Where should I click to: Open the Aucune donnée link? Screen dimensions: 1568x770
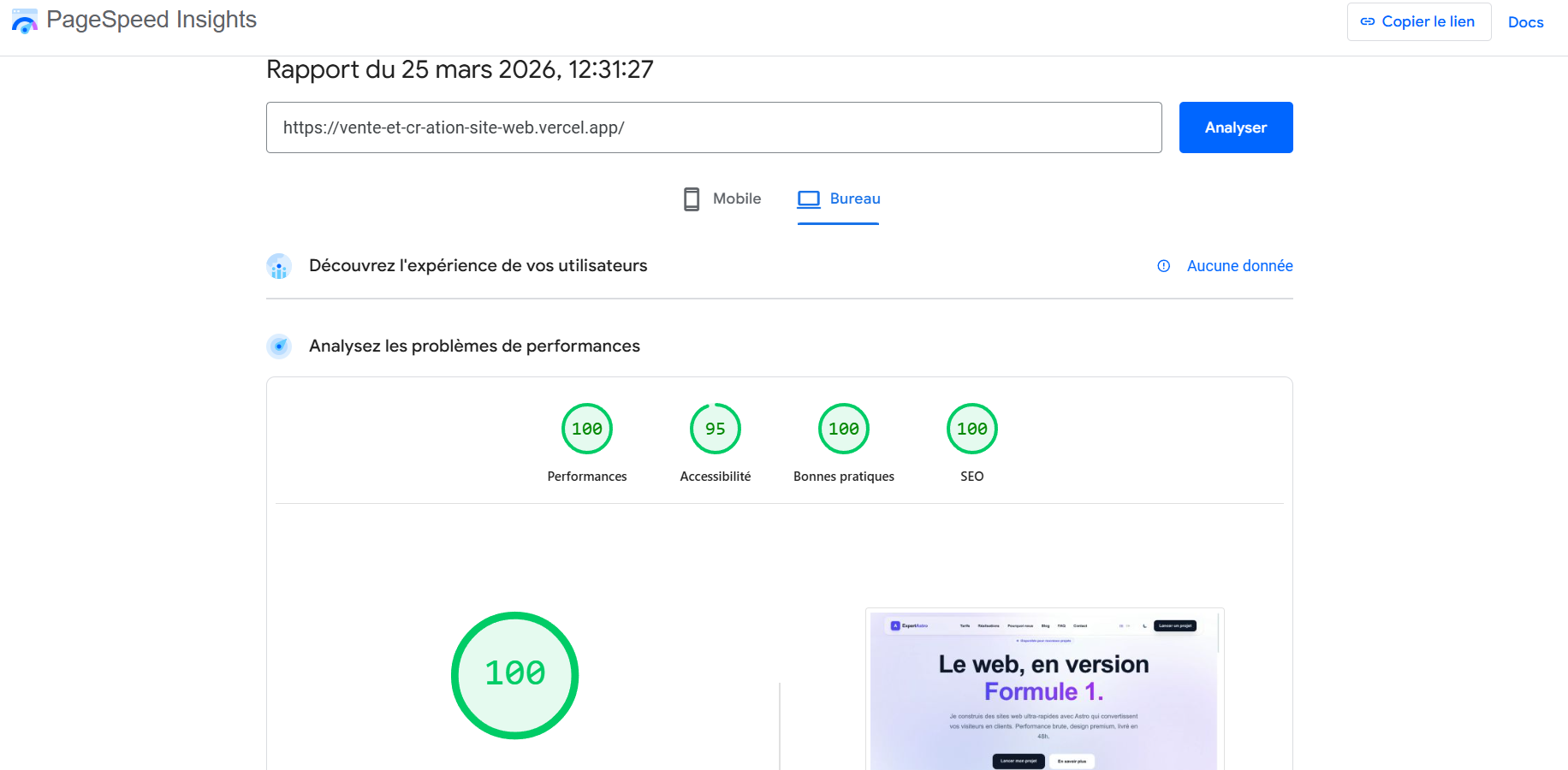(x=1239, y=266)
